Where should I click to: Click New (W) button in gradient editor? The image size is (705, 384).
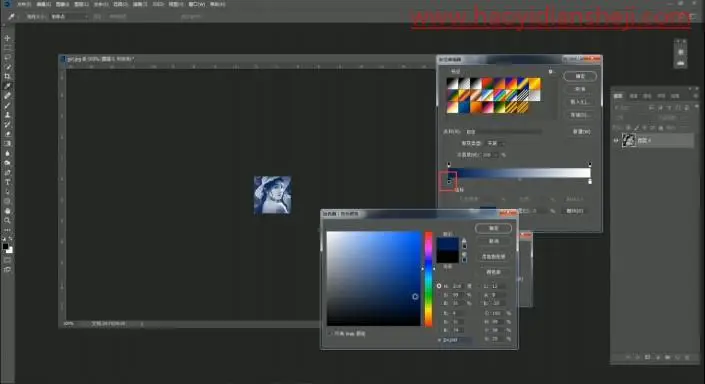580,131
